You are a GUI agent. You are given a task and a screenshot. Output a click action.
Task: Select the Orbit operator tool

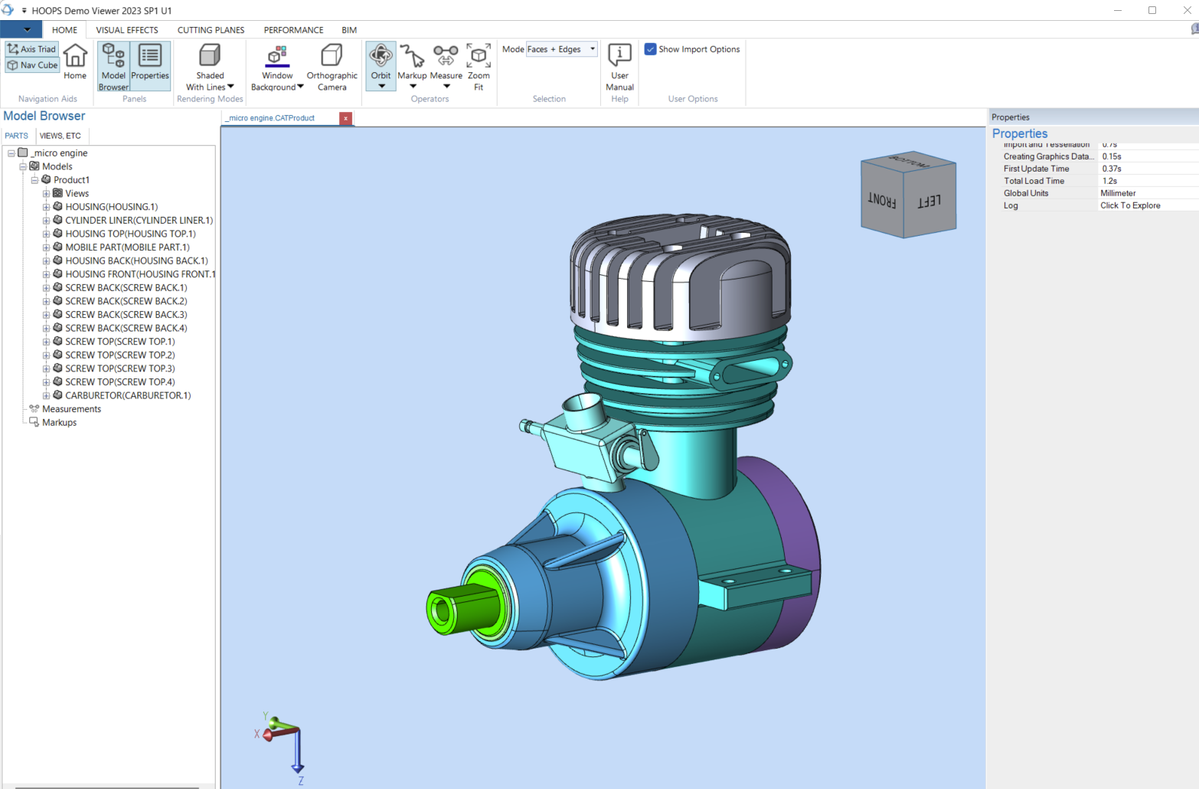click(380, 60)
